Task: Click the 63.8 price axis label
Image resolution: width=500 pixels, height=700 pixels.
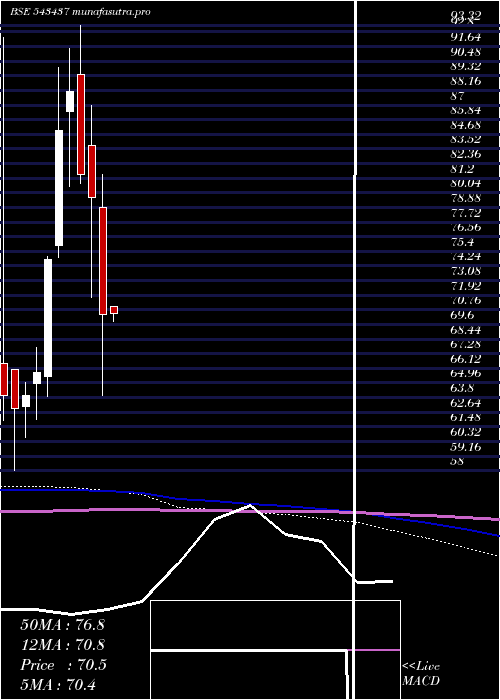Action: (x=462, y=388)
